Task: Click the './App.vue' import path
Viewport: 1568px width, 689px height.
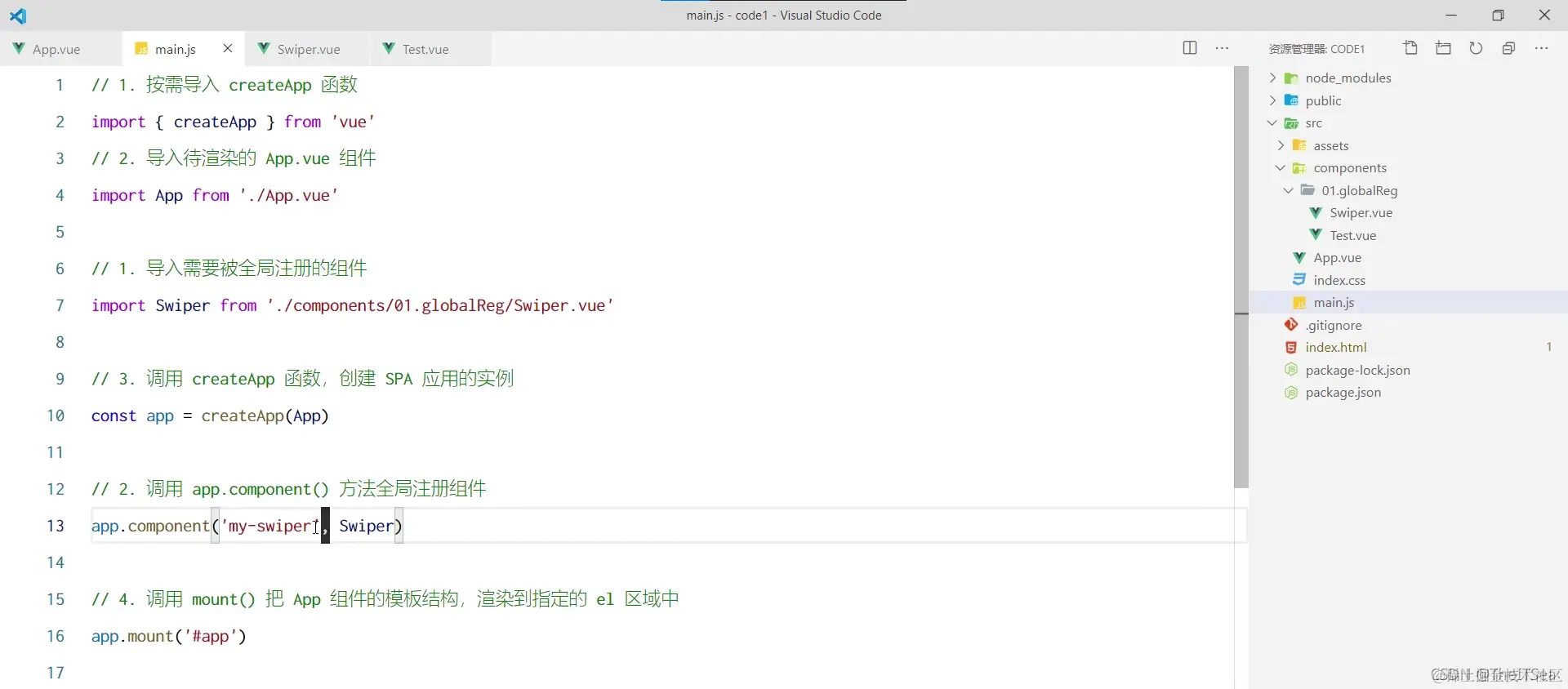Action: coord(288,195)
